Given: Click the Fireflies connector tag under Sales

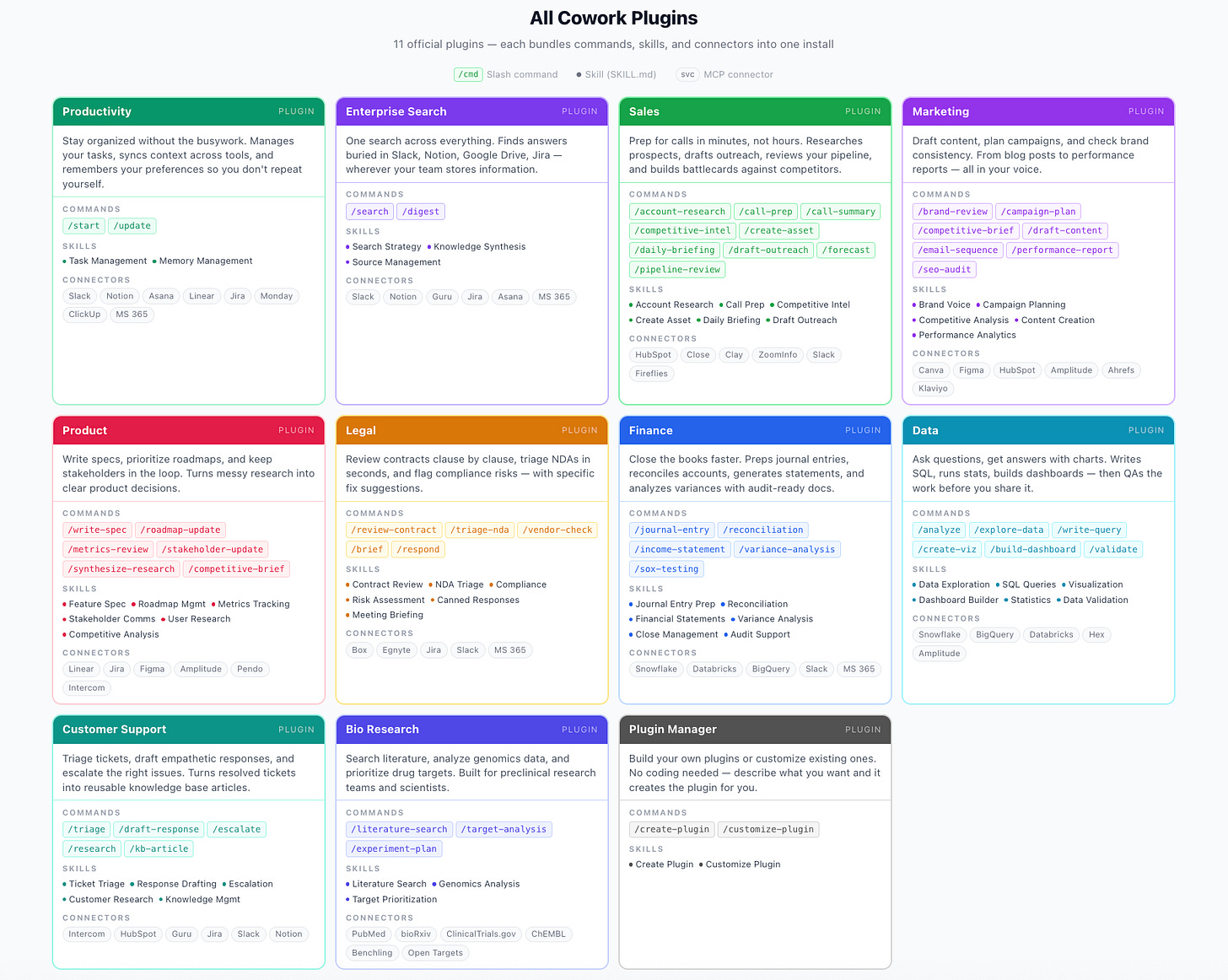Looking at the screenshot, I should click(x=651, y=373).
